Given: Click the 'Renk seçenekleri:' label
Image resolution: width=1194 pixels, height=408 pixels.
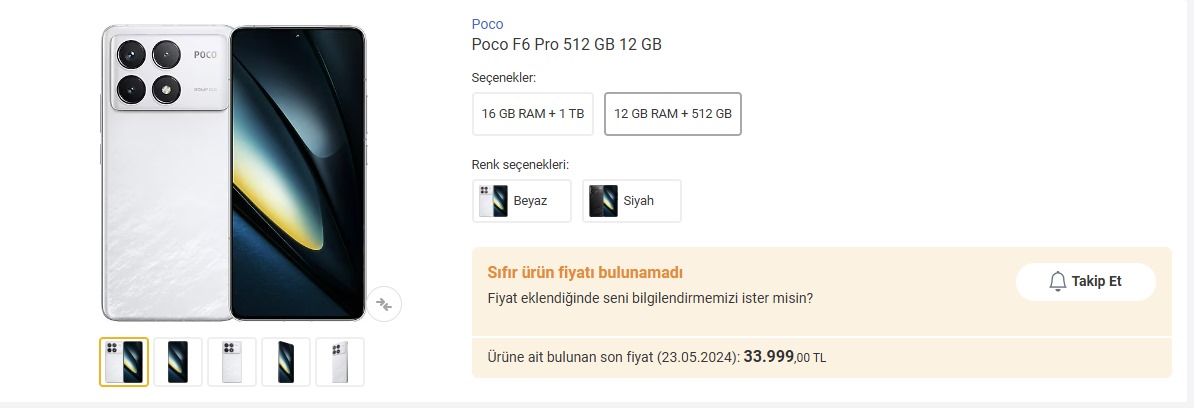Looking at the screenshot, I should pyautogui.click(x=520, y=164).
